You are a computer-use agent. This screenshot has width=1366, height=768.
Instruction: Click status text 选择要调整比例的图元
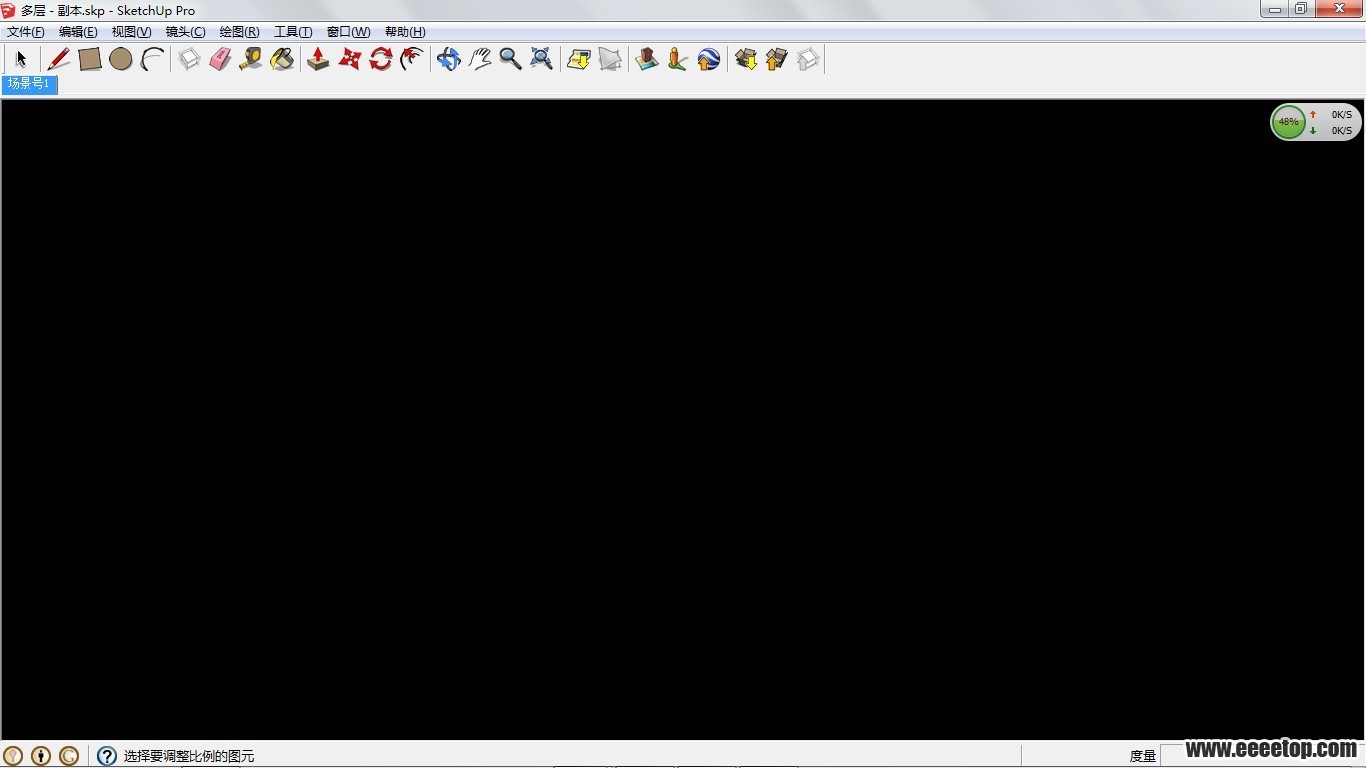pos(189,757)
